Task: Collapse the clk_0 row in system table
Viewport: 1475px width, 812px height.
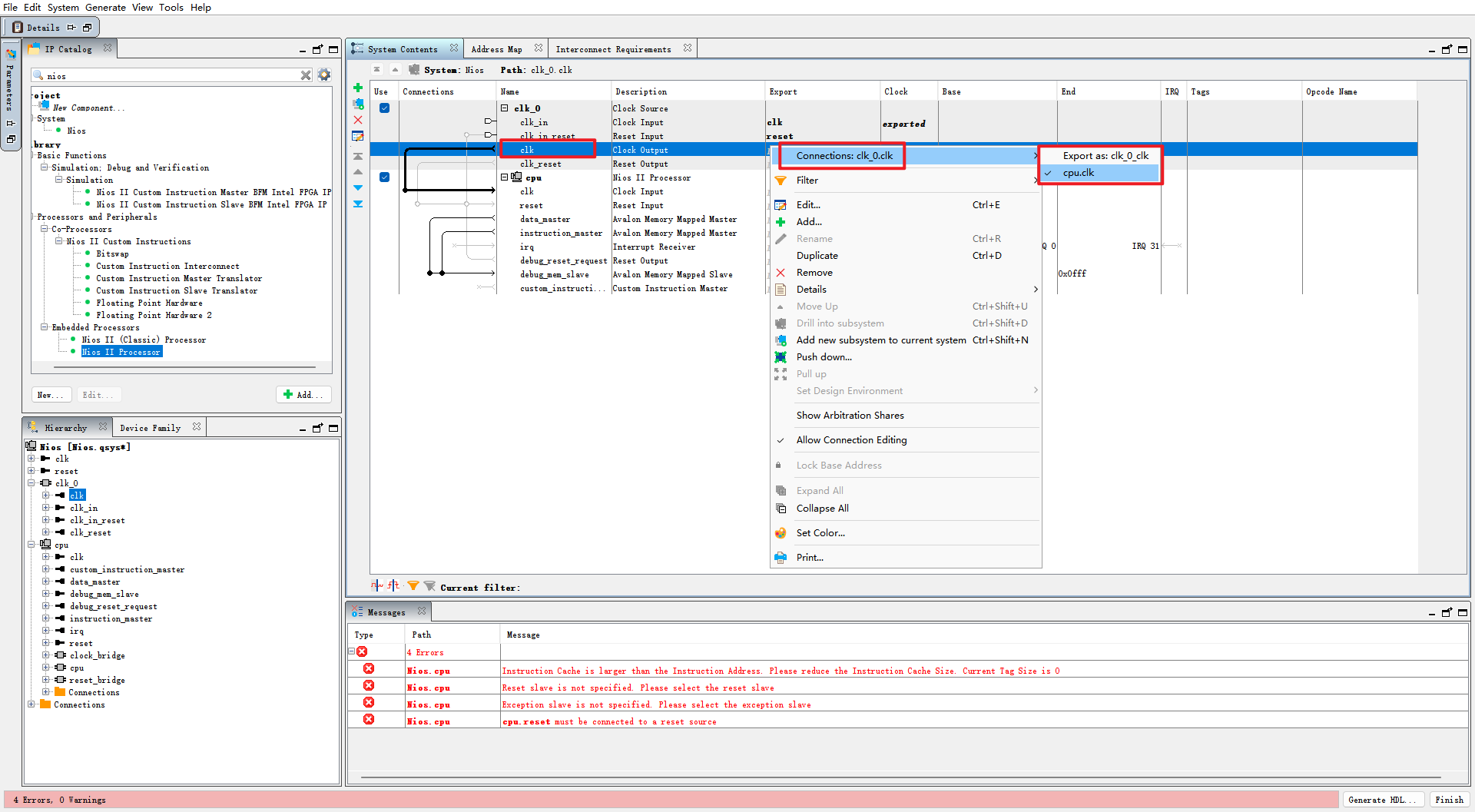Action: tap(505, 108)
